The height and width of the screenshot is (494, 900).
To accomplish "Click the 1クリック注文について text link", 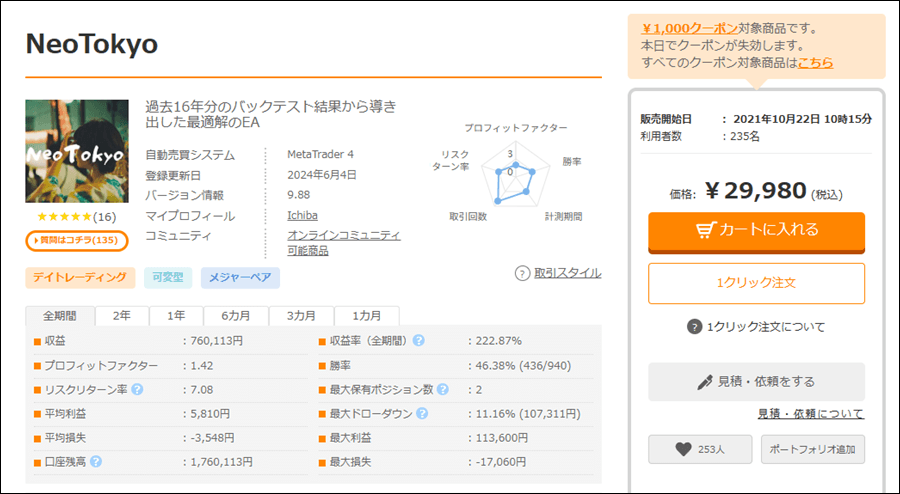I will tap(766, 327).
